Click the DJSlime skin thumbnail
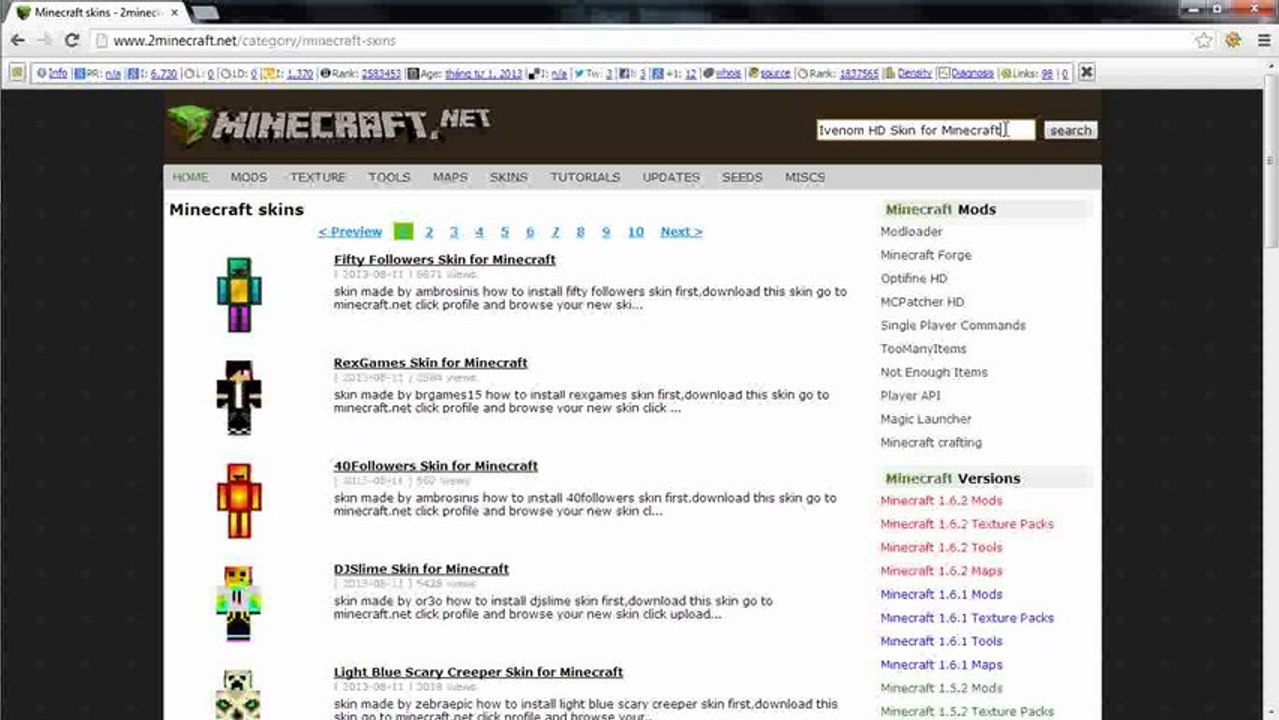The image size is (1279, 720). (x=238, y=603)
